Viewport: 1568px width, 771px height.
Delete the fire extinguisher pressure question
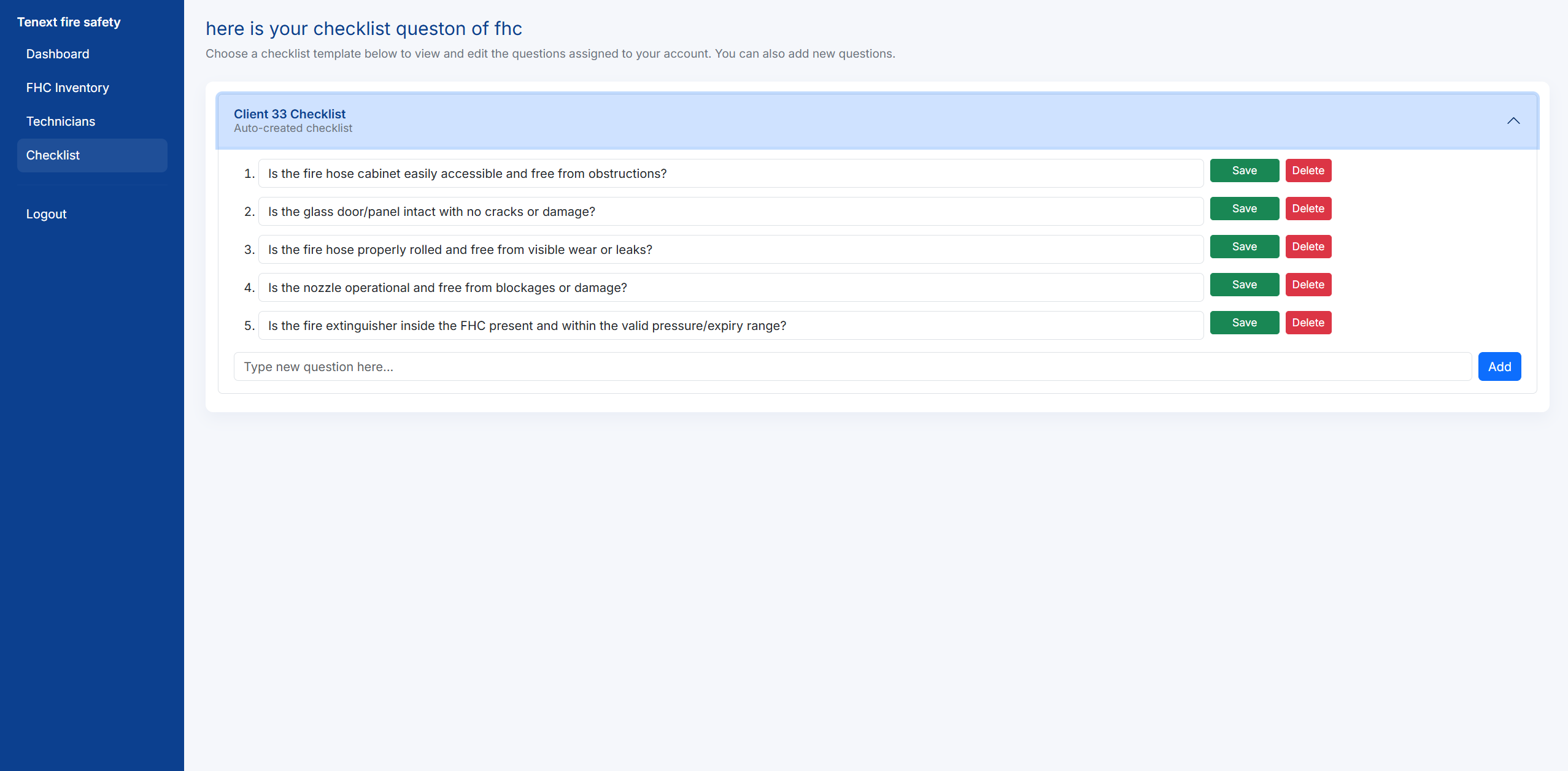[1308, 323]
